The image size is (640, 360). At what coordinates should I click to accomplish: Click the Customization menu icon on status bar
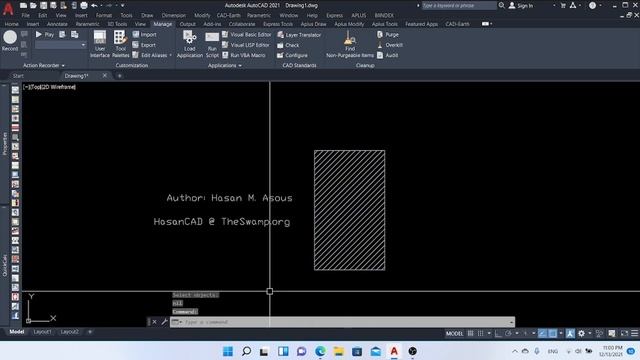pyautogui.click(x=635, y=333)
